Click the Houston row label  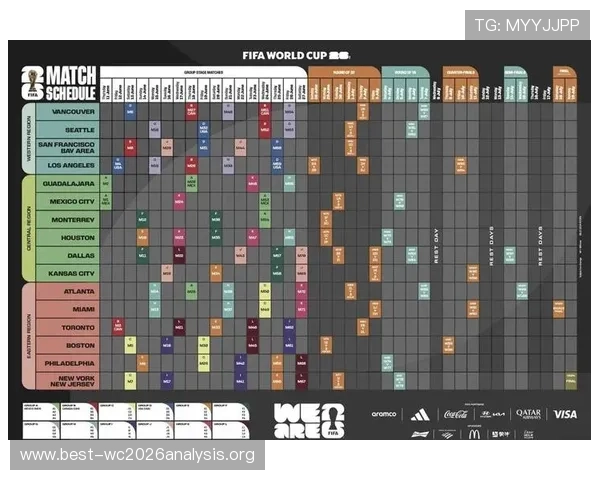click(68, 238)
